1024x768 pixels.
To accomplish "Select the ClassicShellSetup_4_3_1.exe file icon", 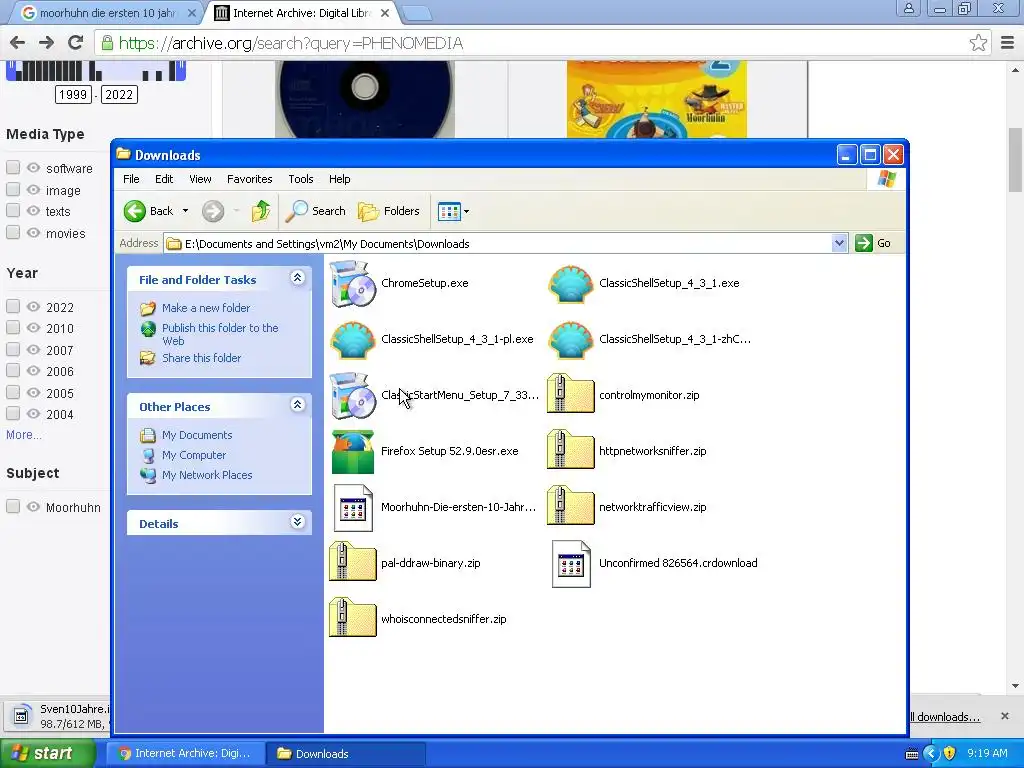I will click(x=571, y=283).
